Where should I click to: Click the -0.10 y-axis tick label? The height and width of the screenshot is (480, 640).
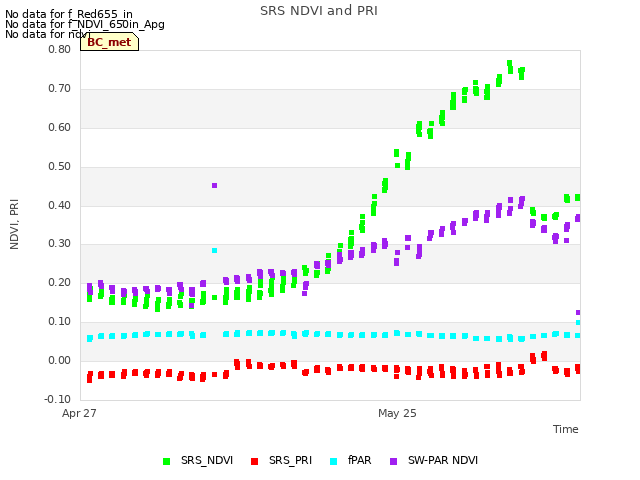[x=58, y=399]
